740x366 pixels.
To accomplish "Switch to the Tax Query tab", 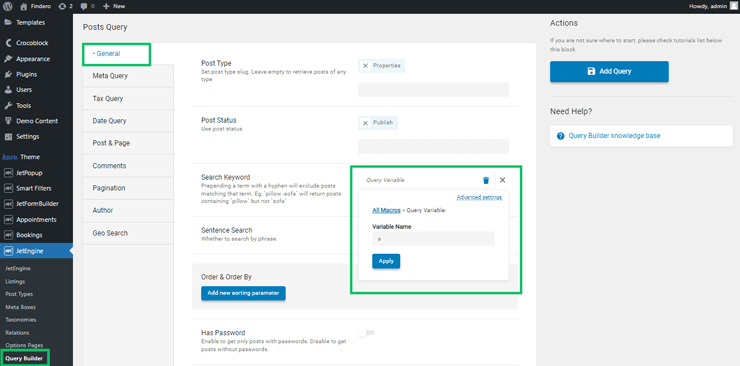I will [x=128, y=99].
